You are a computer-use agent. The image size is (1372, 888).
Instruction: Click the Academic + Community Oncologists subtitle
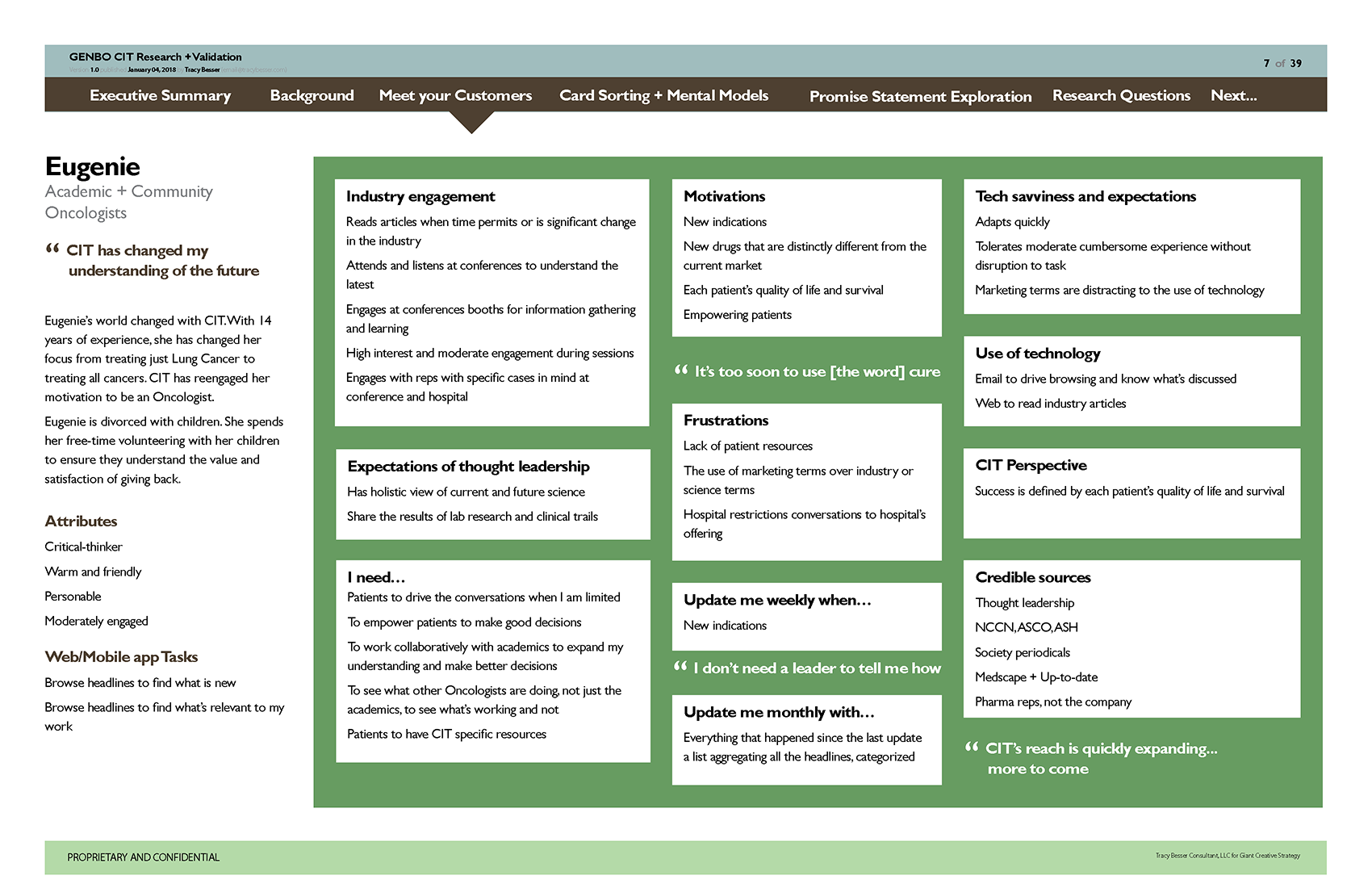[129, 202]
